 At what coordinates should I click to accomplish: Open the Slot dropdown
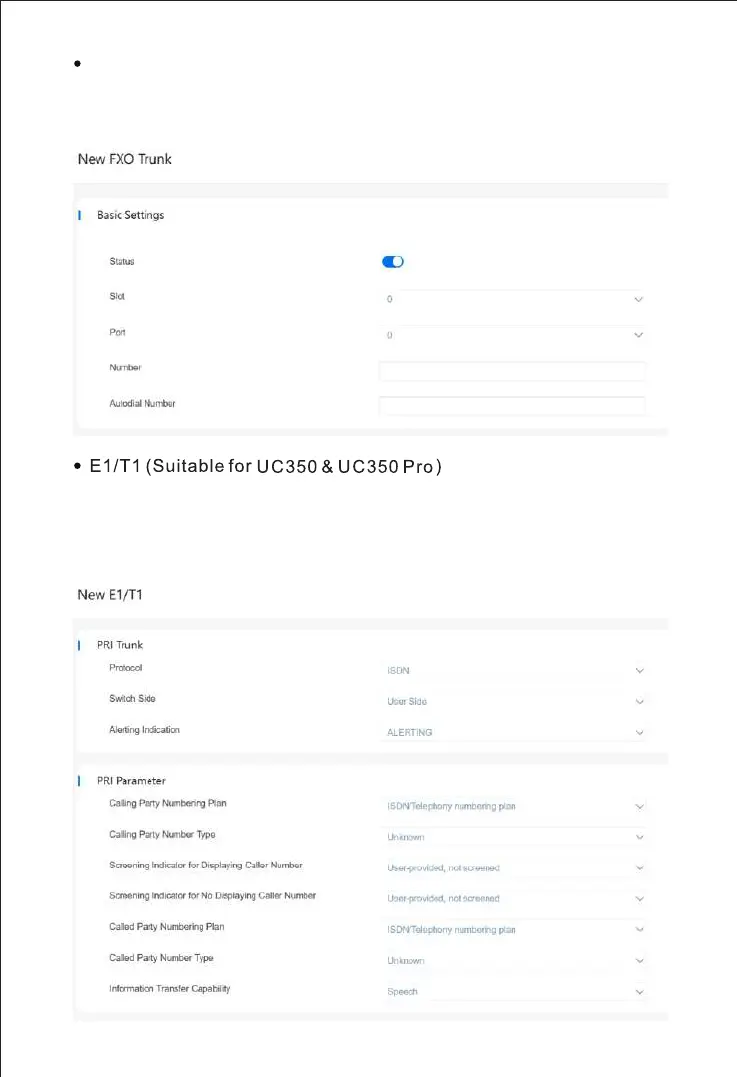(511, 299)
